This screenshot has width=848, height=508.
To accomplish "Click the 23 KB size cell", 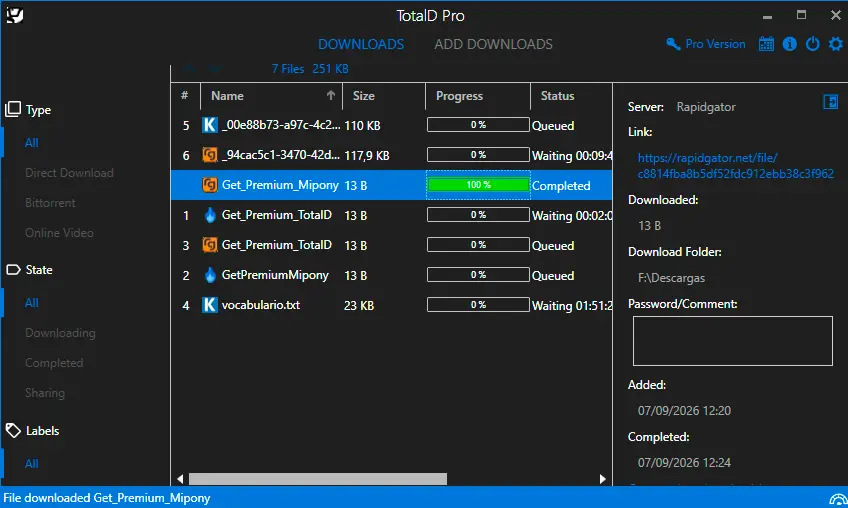I will [359, 306].
